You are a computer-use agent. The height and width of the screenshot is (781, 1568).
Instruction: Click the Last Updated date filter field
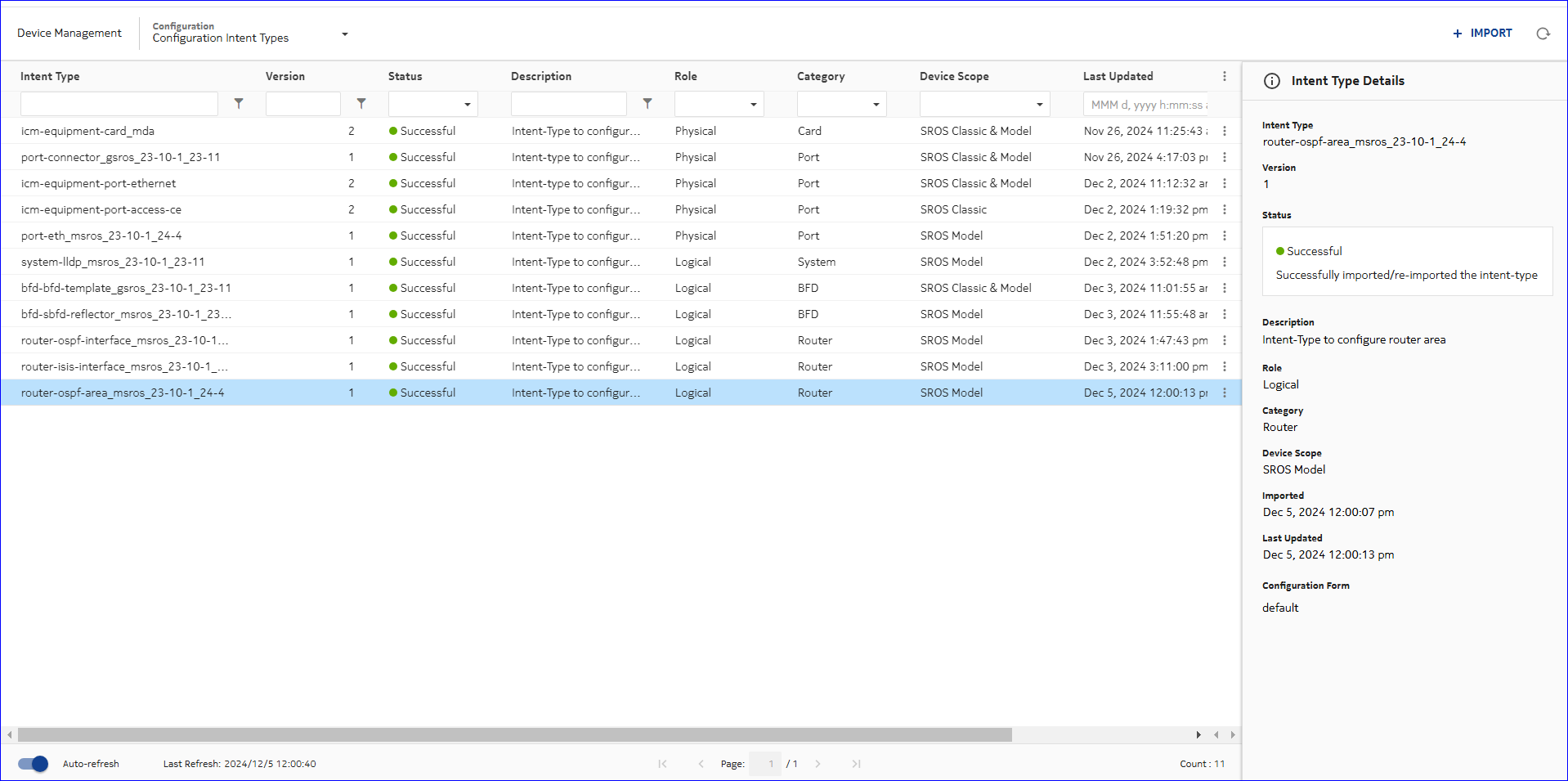[1146, 105]
